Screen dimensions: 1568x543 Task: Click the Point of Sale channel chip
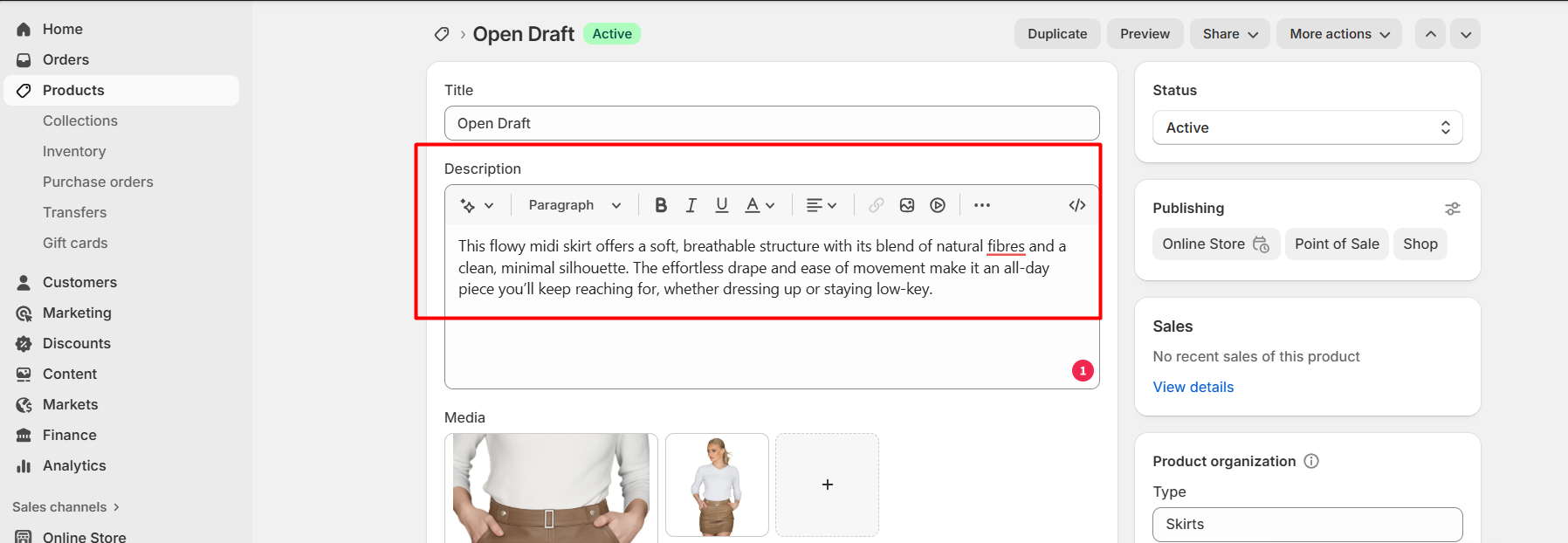pos(1337,244)
